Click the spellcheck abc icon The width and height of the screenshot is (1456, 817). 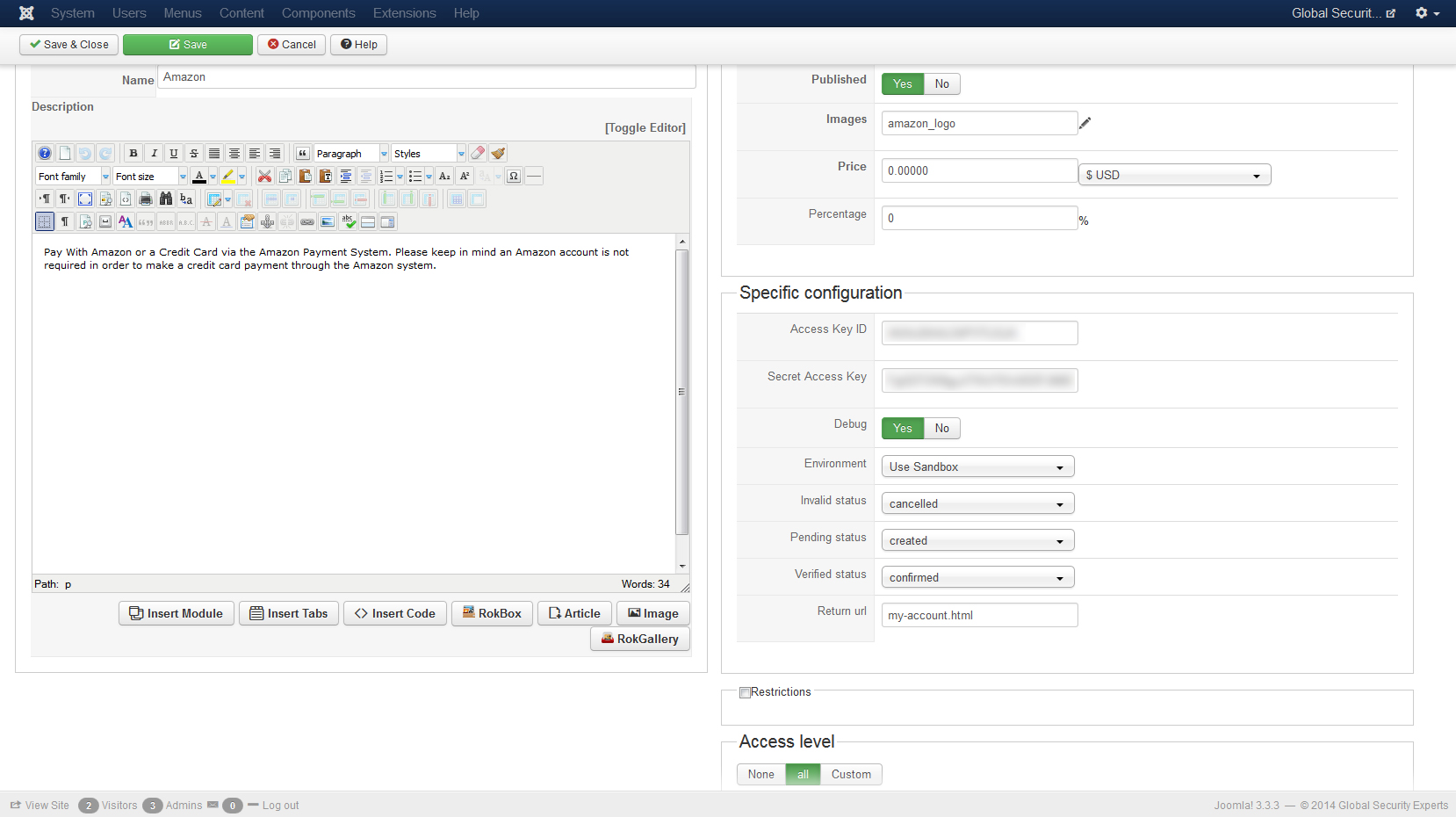click(348, 221)
